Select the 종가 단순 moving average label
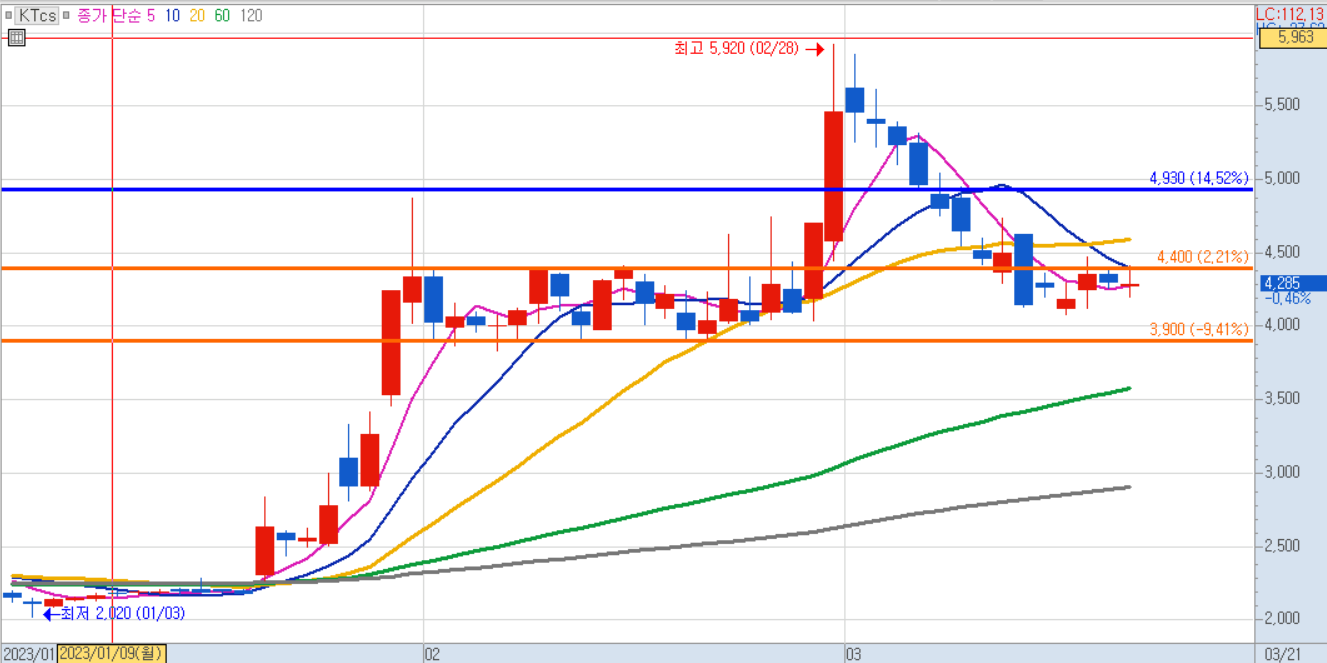This screenshot has height=663, width=1327. tap(109, 16)
